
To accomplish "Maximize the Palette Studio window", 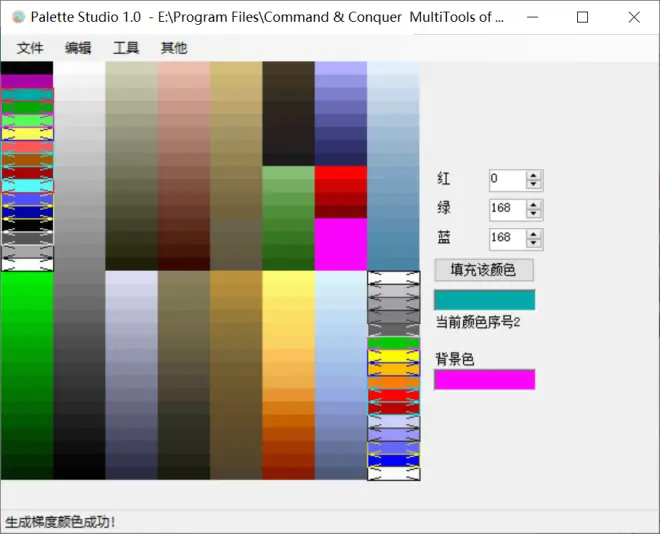I will pyautogui.click(x=583, y=17).
